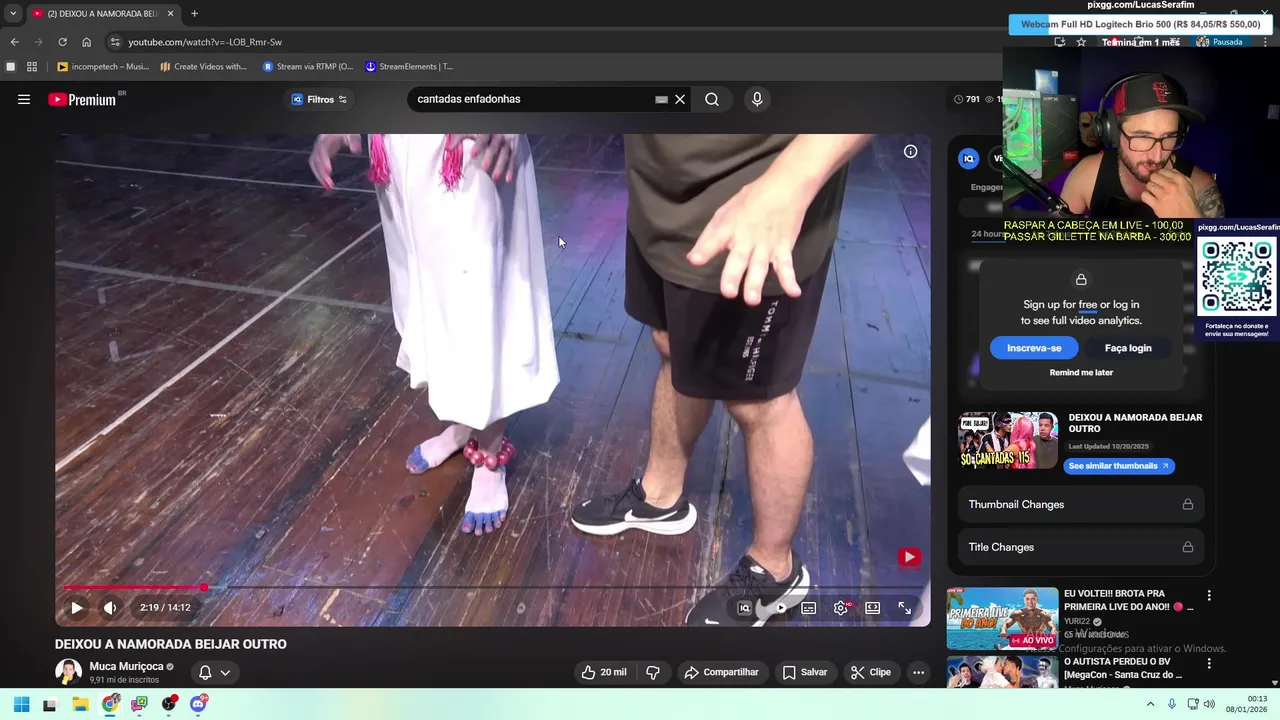
Task: Click Inscreva-se in vidIQ panel
Action: pos(1034,348)
